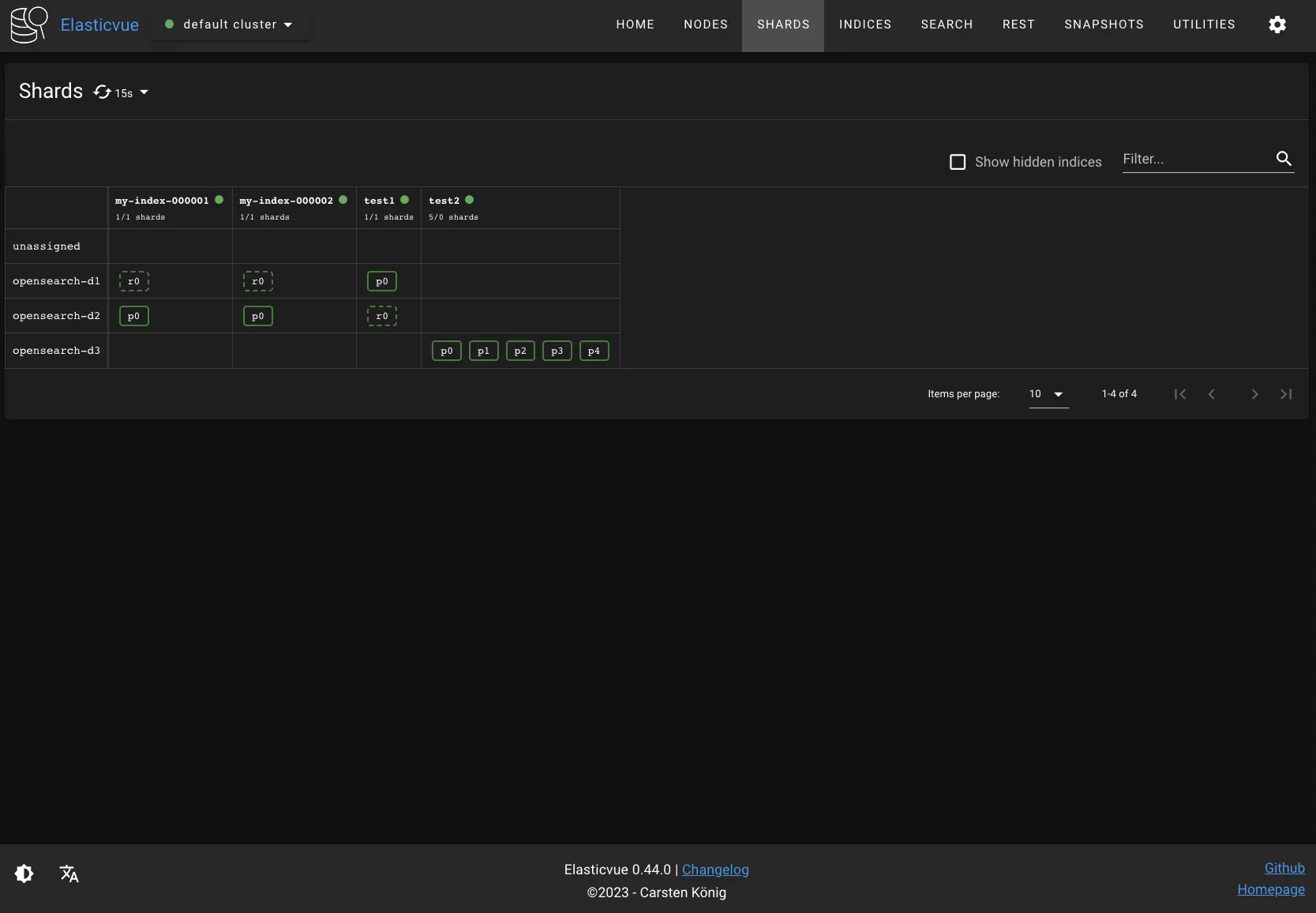
Task: Click the filter search magnifier icon
Action: tap(1284, 159)
